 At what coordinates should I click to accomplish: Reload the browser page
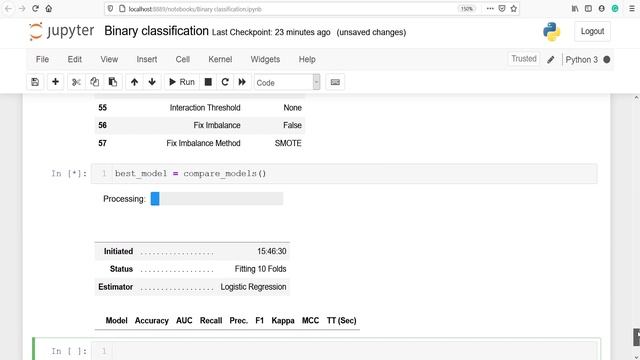[x=36, y=9]
